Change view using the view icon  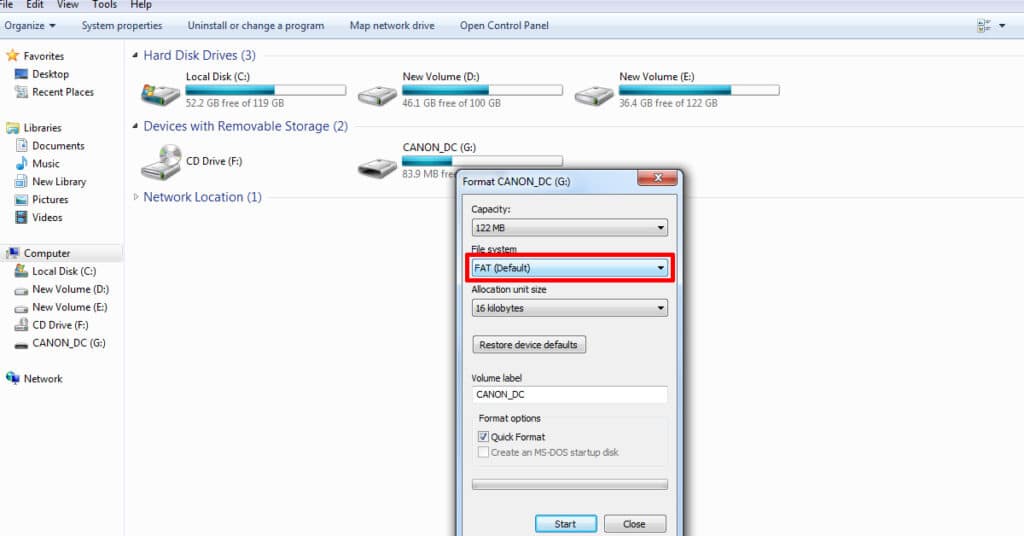[984, 25]
